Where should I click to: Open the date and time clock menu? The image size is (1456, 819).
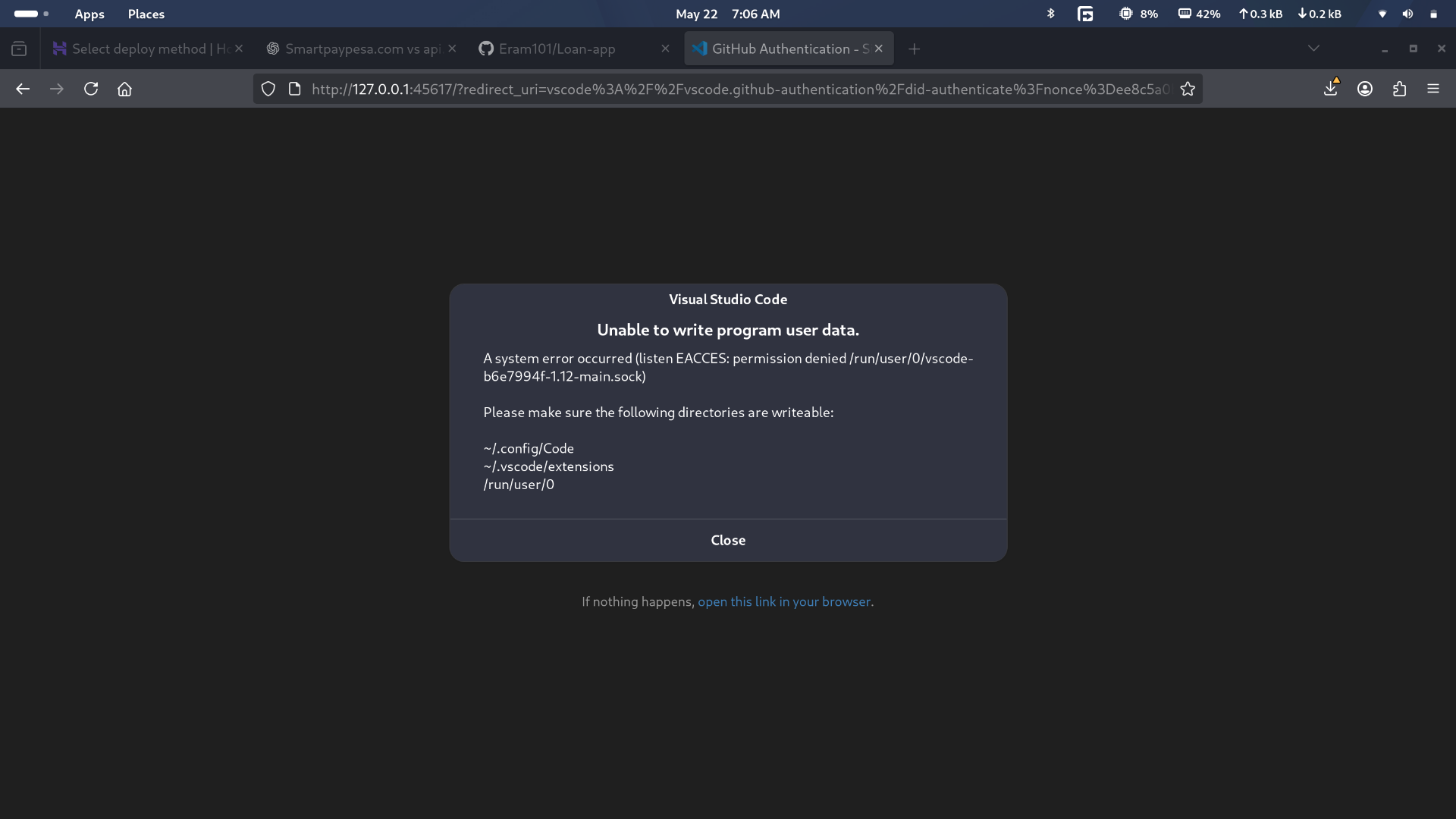(x=727, y=14)
